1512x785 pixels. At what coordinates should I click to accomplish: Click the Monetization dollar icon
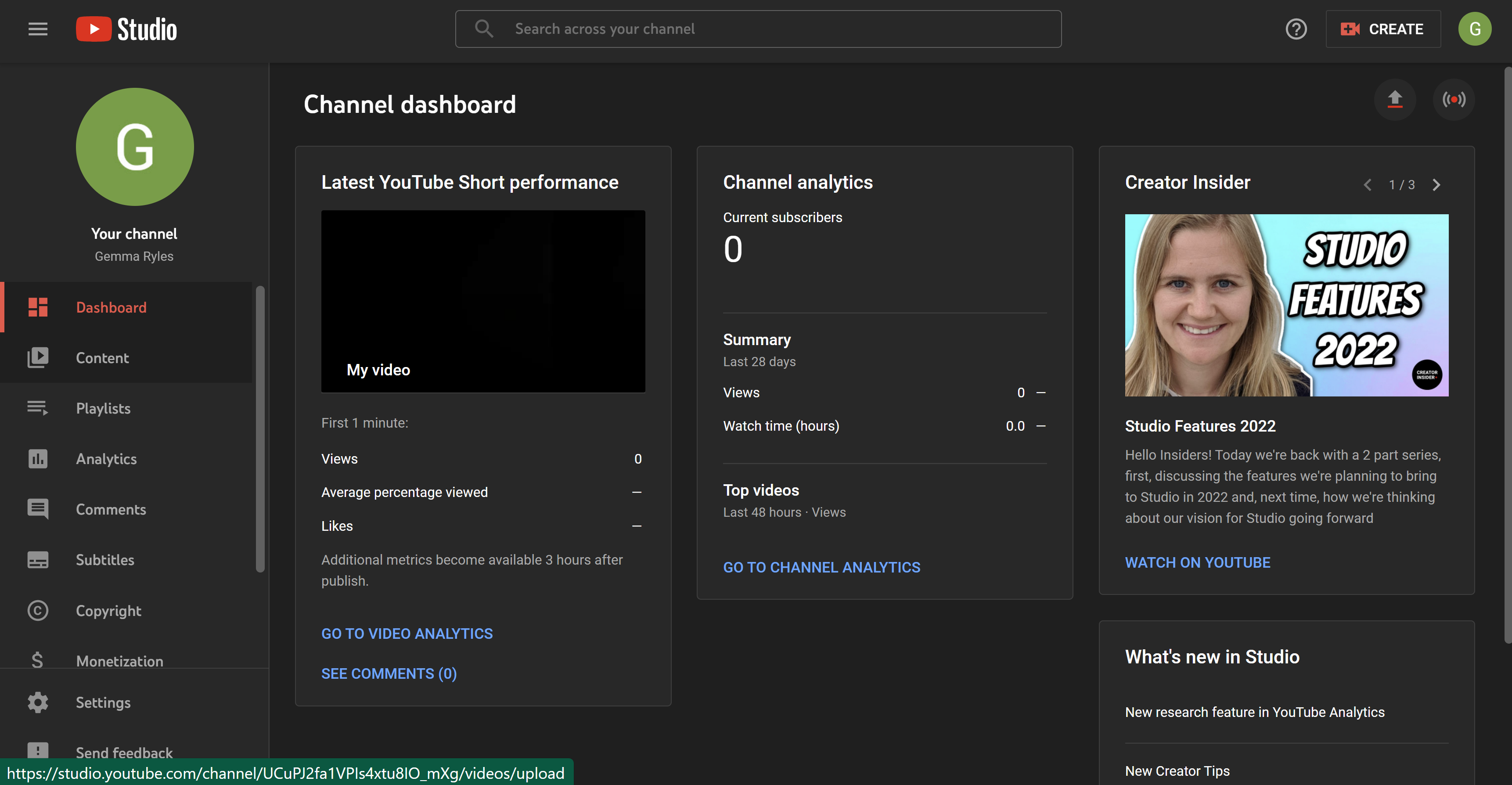tap(38, 660)
